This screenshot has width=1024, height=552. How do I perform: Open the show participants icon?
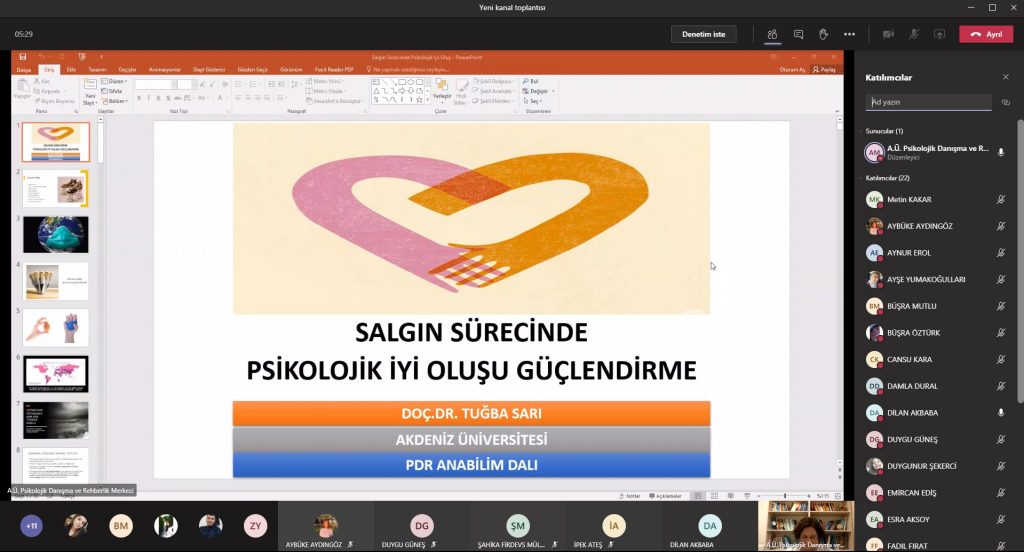point(772,35)
